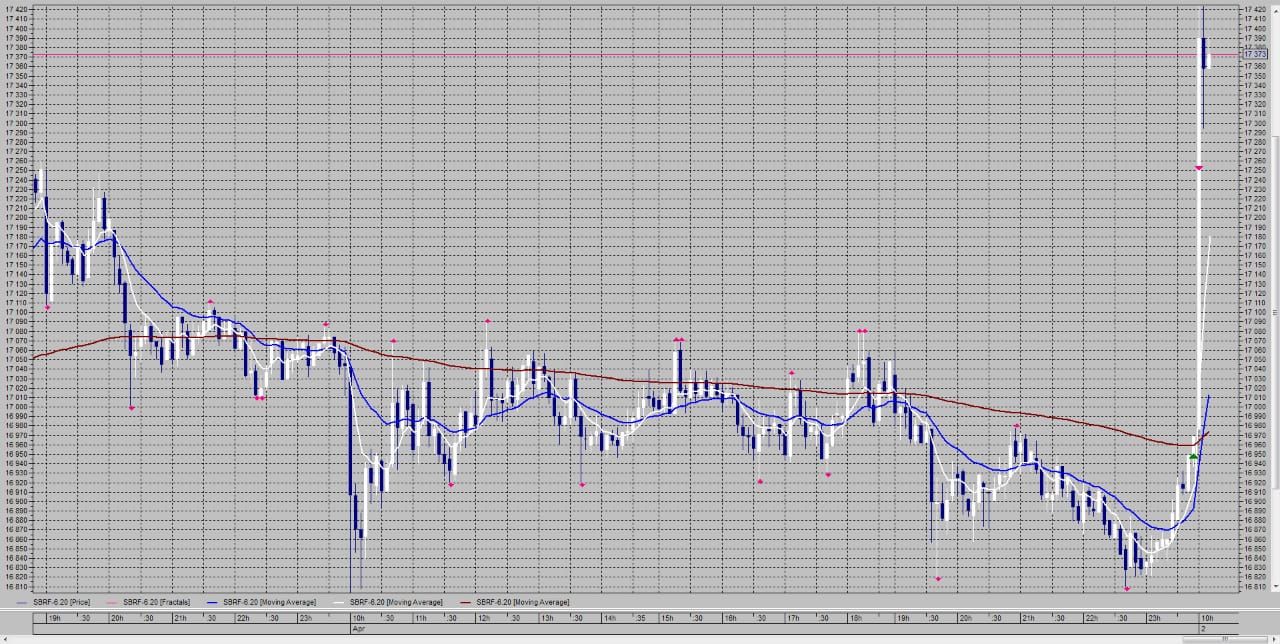Click the horizontal scrollbar right arrow
1280x644 pixels.
[1274, 638]
